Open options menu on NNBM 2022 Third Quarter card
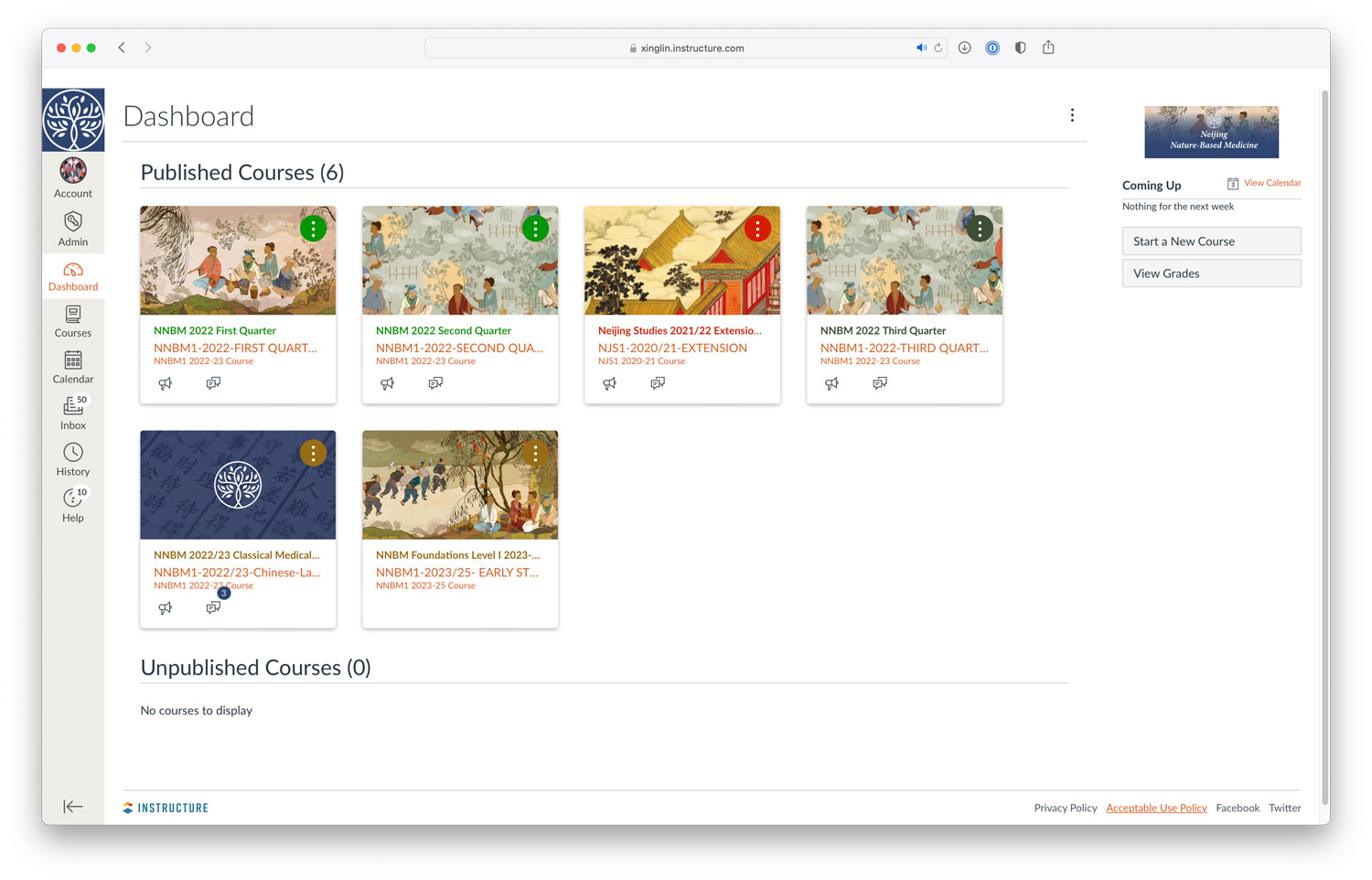This screenshot has width=1372, height=880. click(x=980, y=229)
